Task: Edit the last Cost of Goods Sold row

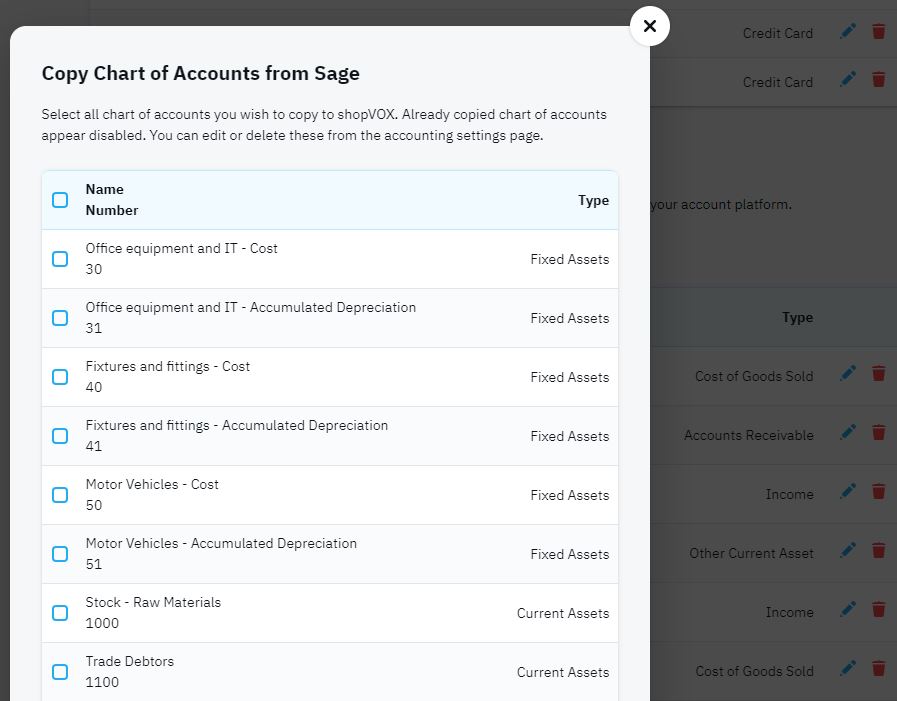Action: [x=848, y=668]
